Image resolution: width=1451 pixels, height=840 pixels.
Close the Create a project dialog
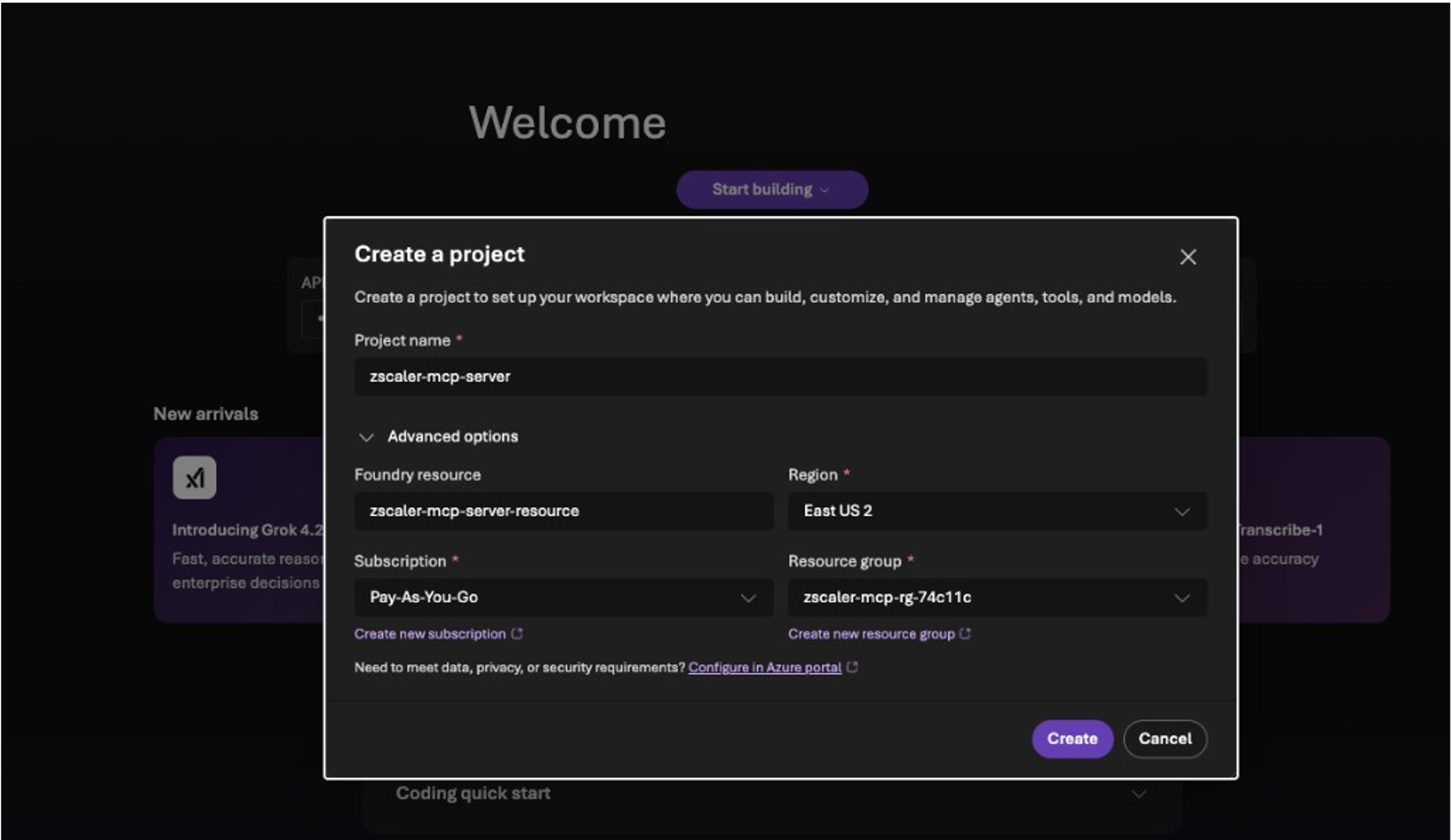click(1187, 257)
